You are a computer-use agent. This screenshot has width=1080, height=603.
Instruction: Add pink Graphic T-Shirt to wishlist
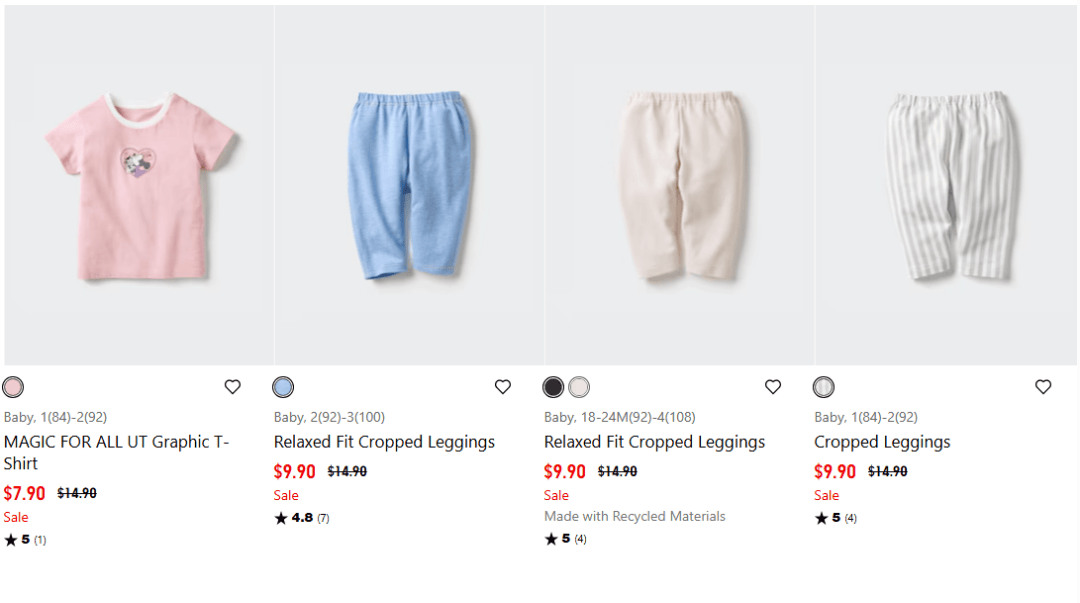click(x=232, y=387)
